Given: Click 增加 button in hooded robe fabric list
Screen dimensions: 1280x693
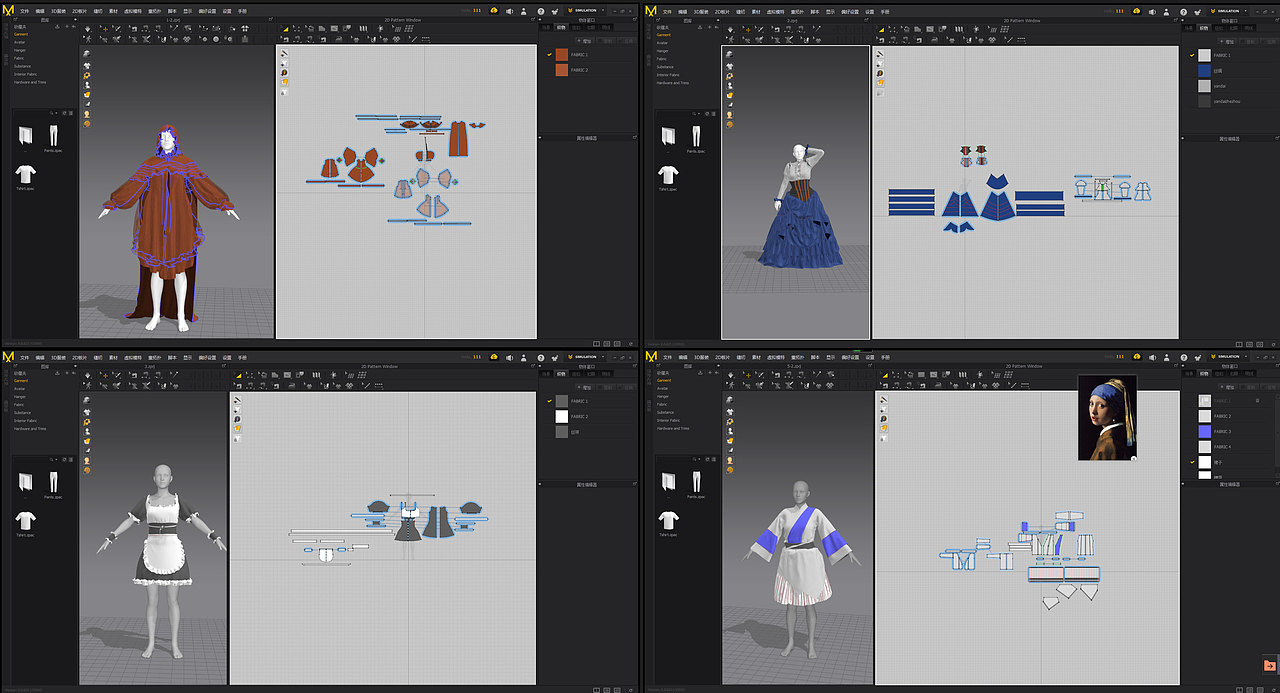Looking at the screenshot, I should [x=586, y=41].
